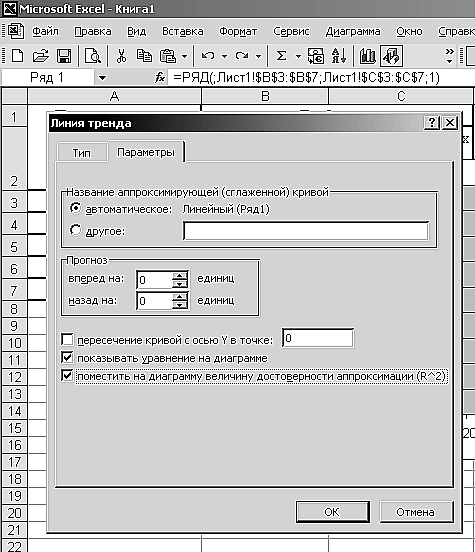Open the Undo history dropdown arrow
475x552 pixels.
coord(224,56)
